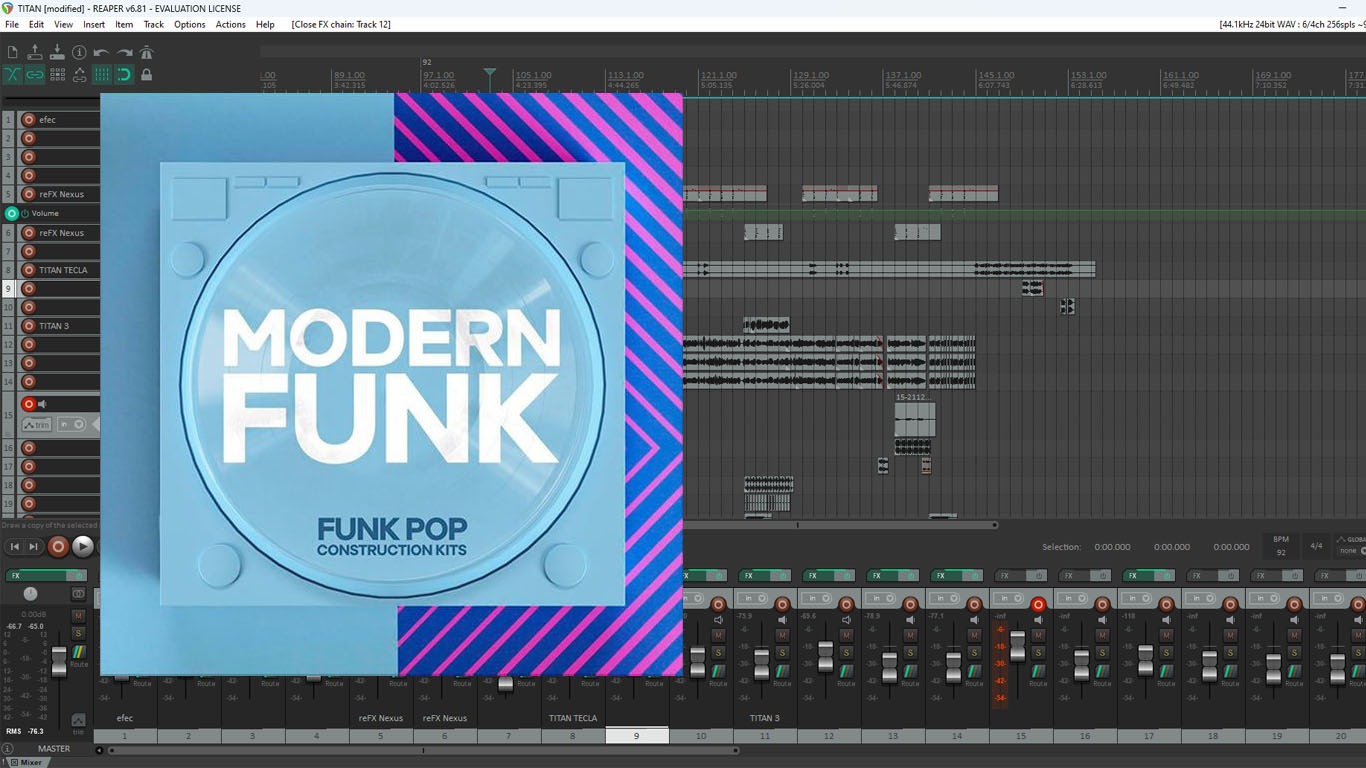The image size is (1366, 768).
Task: Create a new project from the toolbar
Action: pos(12,52)
